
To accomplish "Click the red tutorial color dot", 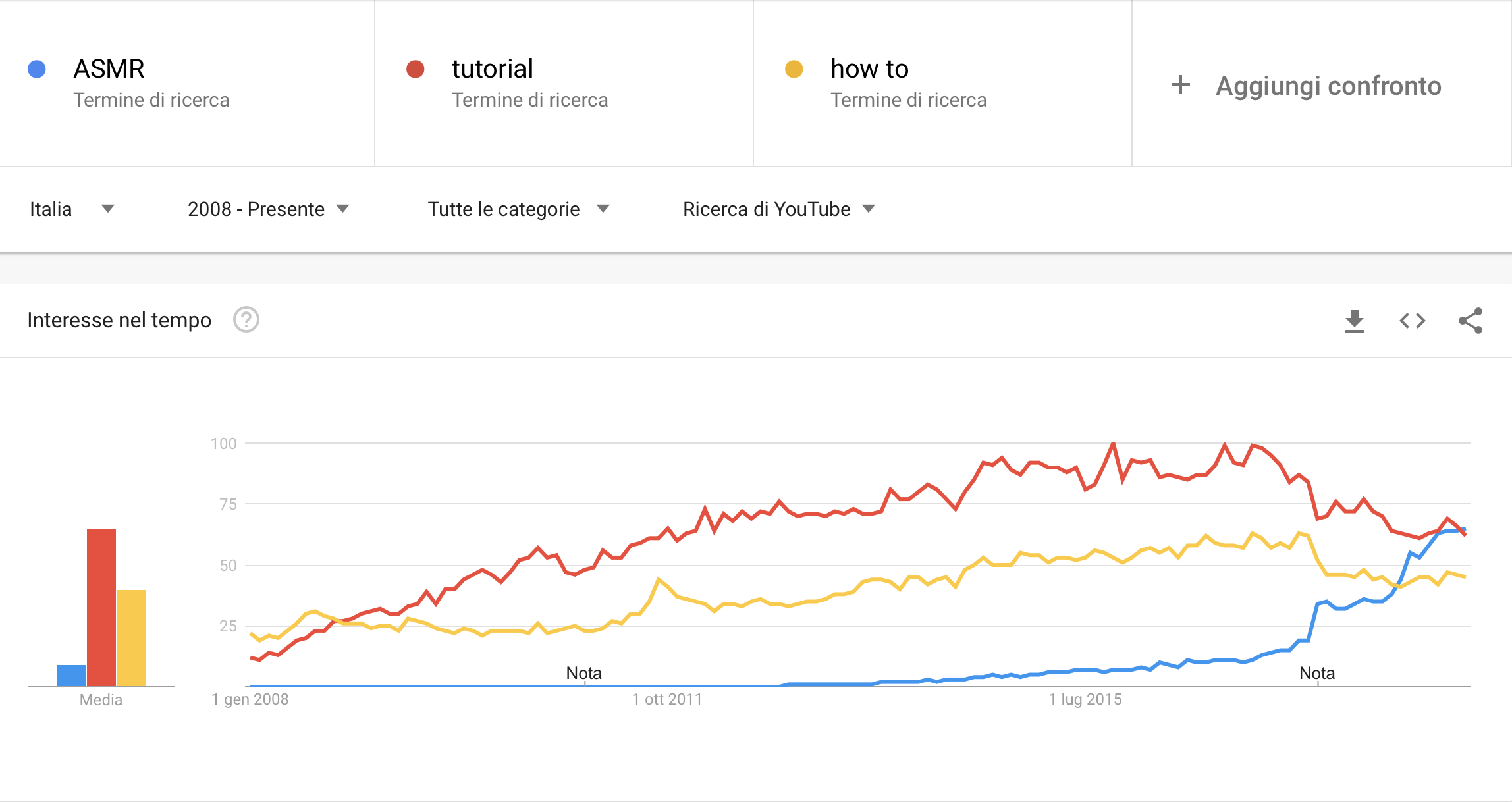I will (416, 69).
